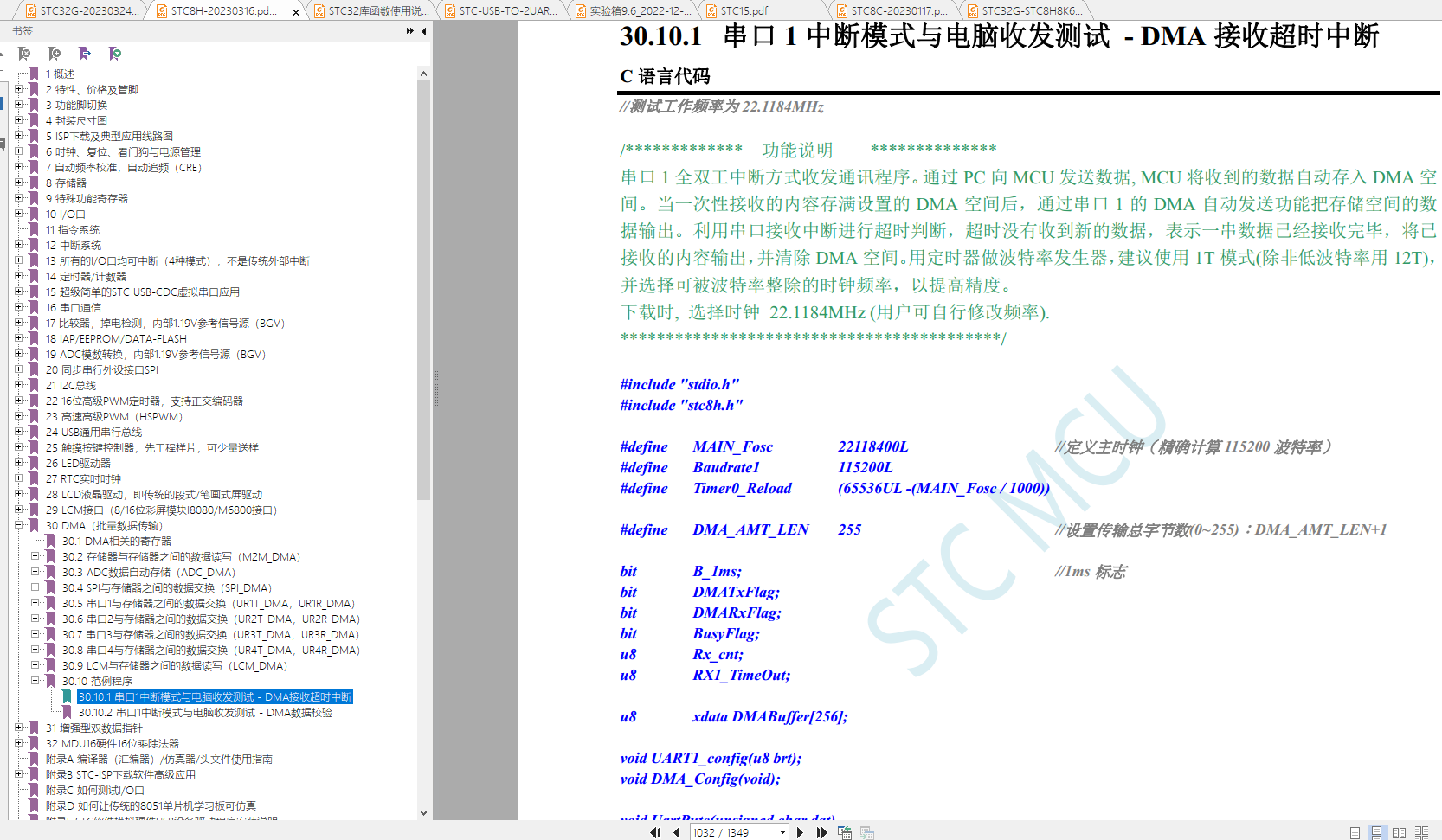Viewport: 1442px width, 840px height.
Task: Switch to STC32库函数使用说 tab
Action: (370, 11)
